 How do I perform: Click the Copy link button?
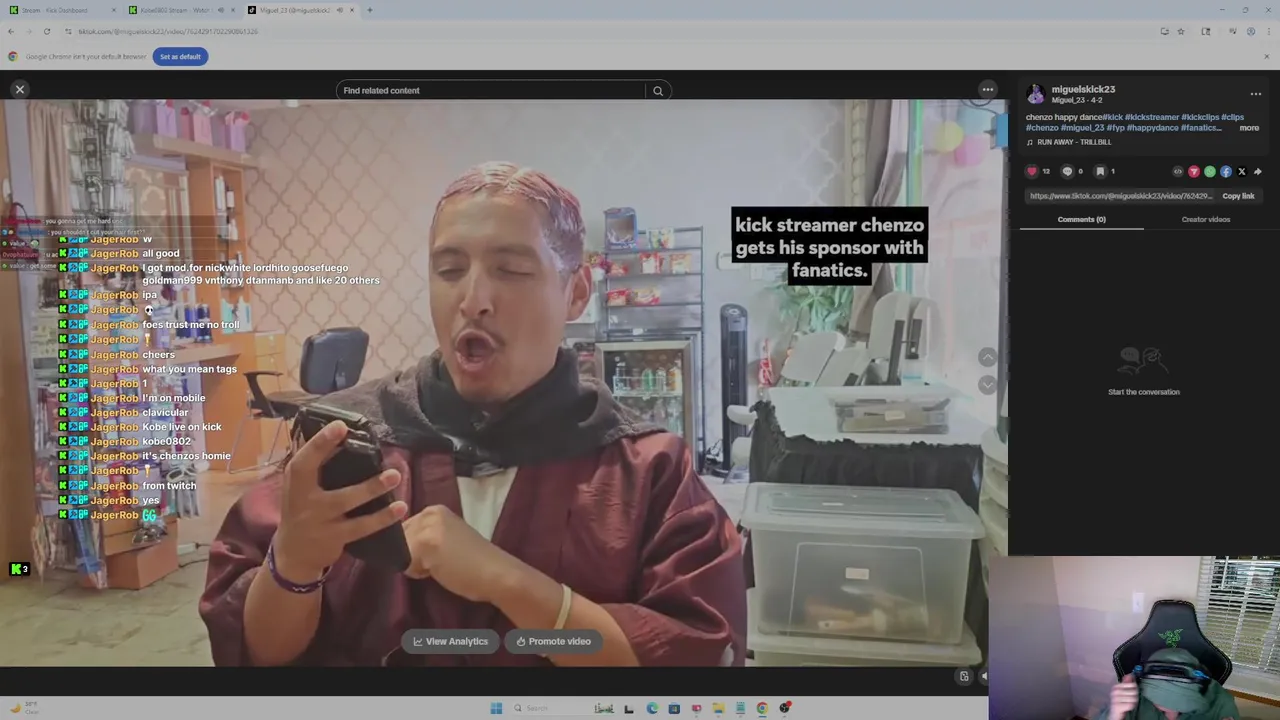[x=1238, y=196]
